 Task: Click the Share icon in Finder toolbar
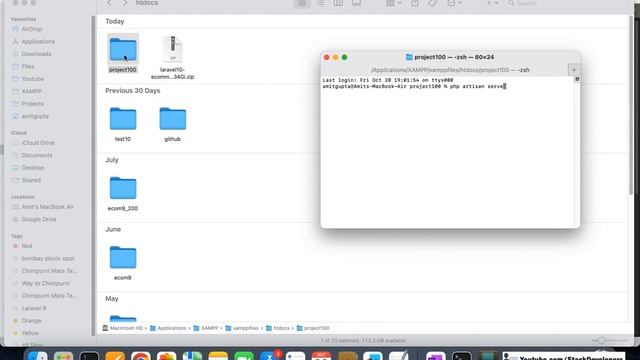pos(415,3)
